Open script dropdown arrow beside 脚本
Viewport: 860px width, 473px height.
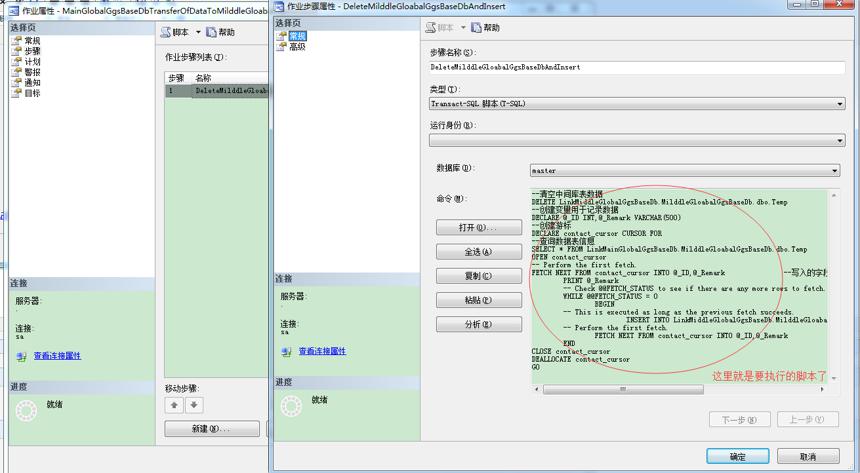198,32
